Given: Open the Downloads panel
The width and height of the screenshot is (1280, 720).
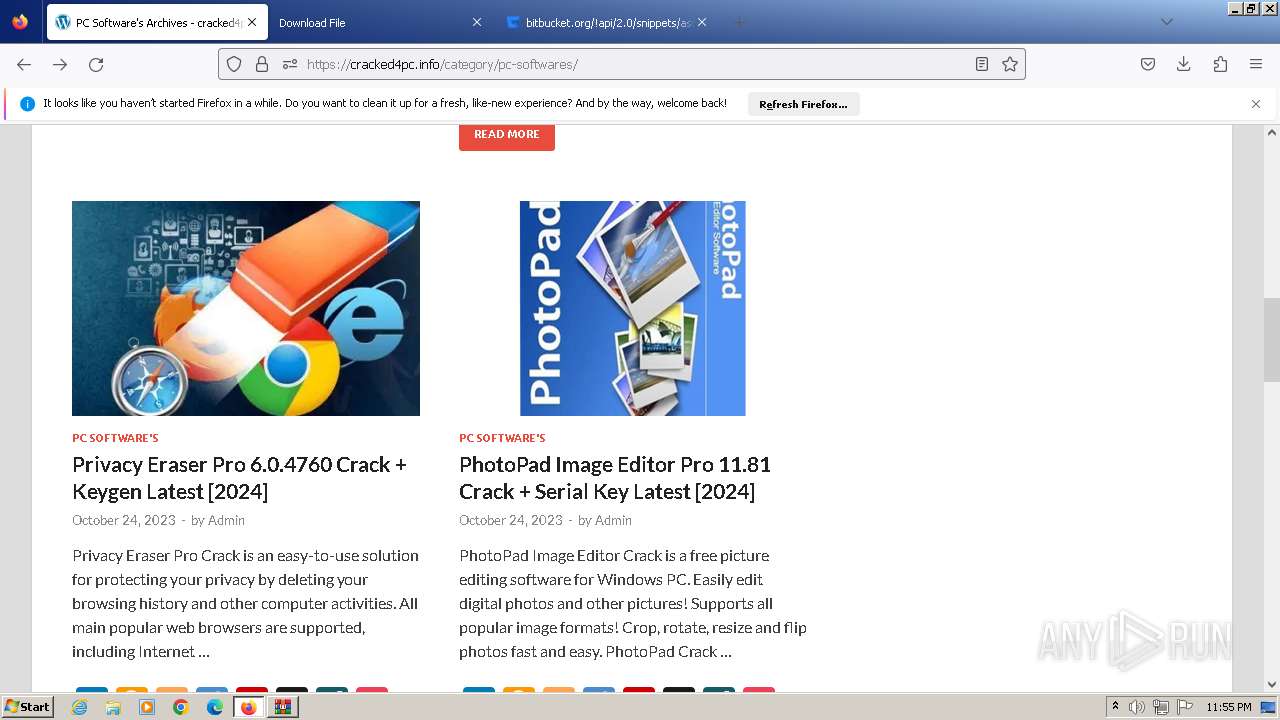Looking at the screenshot, I should 1184,64.
